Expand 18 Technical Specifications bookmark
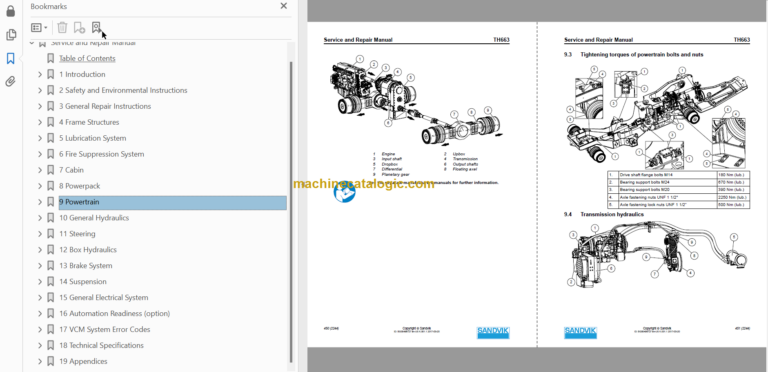768x372 pixels. (x=40, y=346)
